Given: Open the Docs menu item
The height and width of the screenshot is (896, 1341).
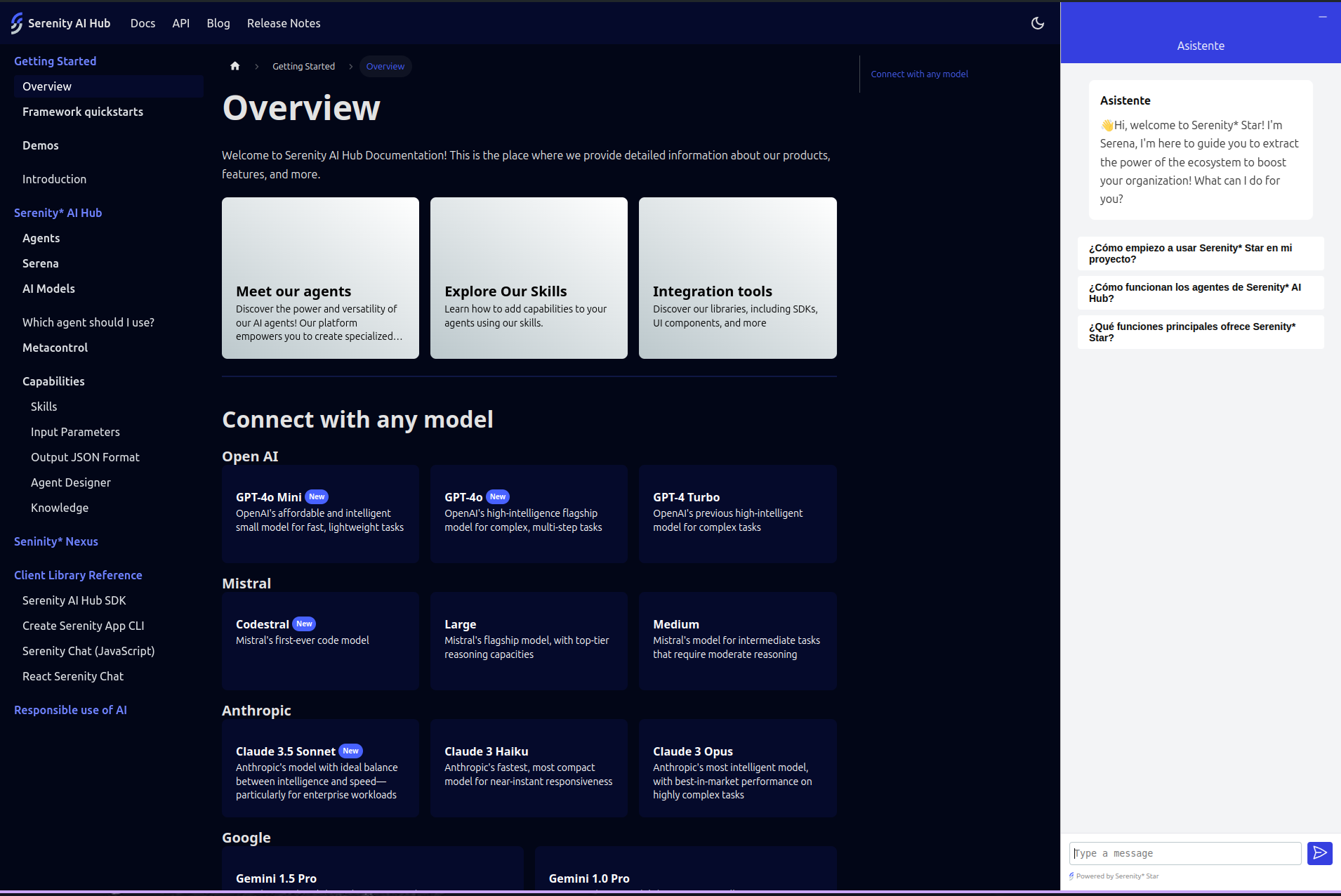Looking at the screenshot, I should tap(143, 23).
